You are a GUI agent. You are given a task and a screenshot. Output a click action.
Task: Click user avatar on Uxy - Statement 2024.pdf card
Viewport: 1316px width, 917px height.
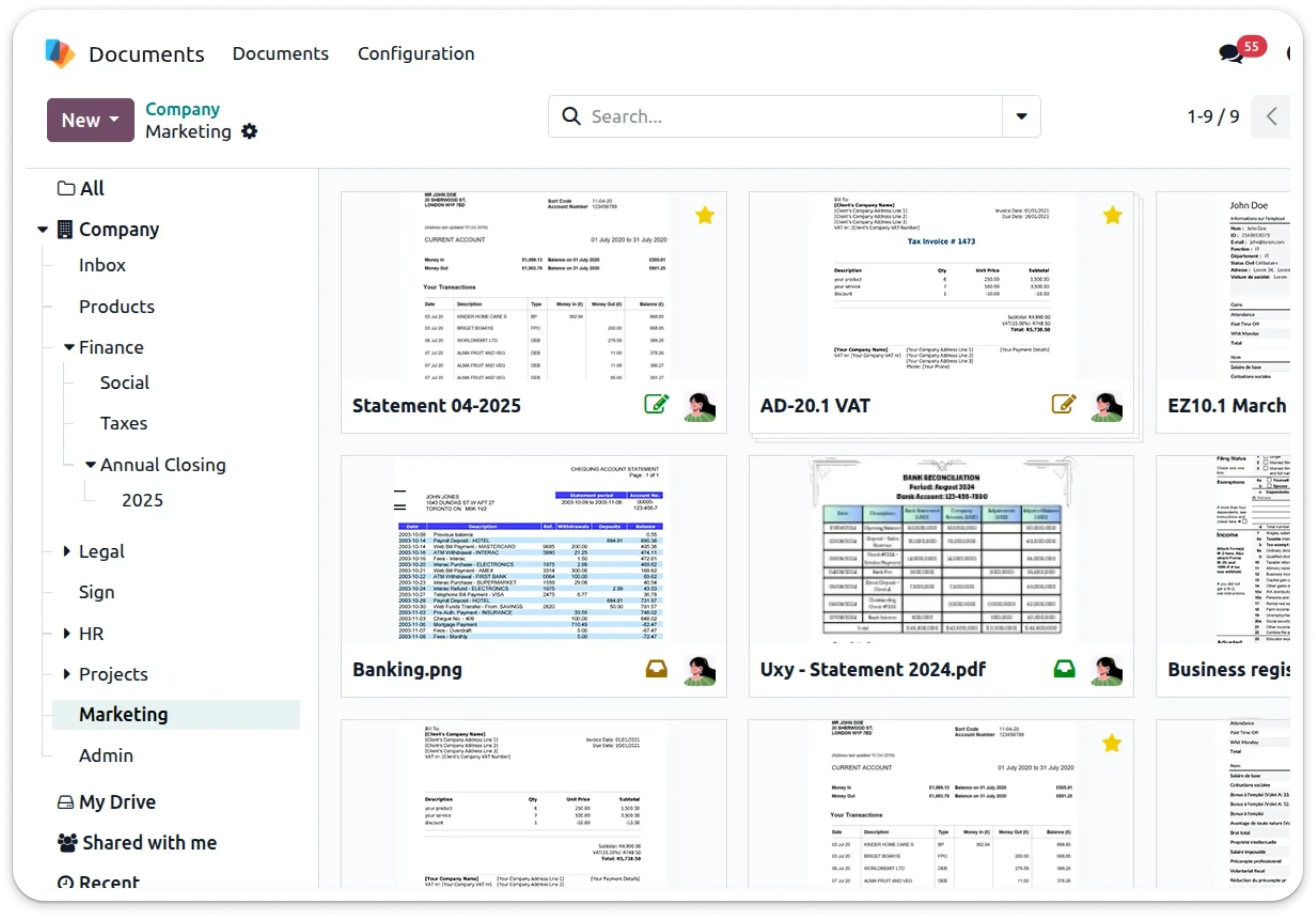click(1106, 671)
